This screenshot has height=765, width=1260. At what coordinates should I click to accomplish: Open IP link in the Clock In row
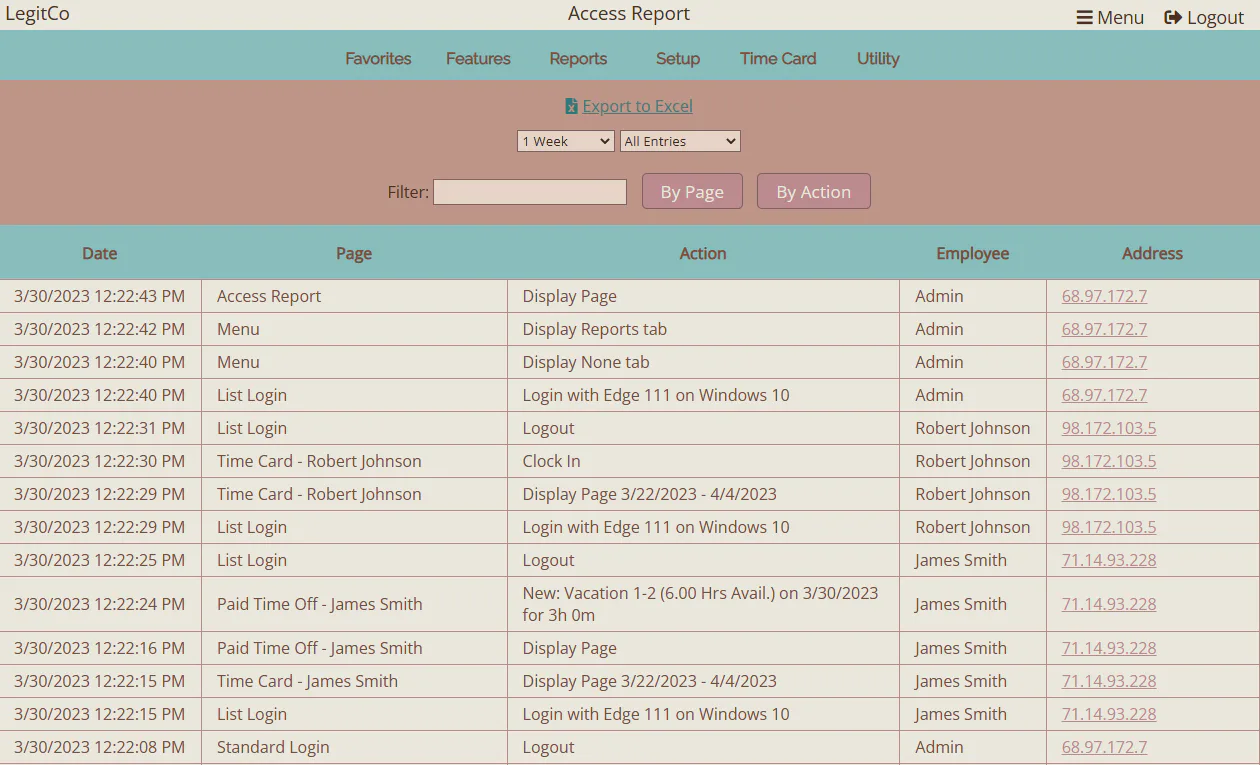(1109, 461)
